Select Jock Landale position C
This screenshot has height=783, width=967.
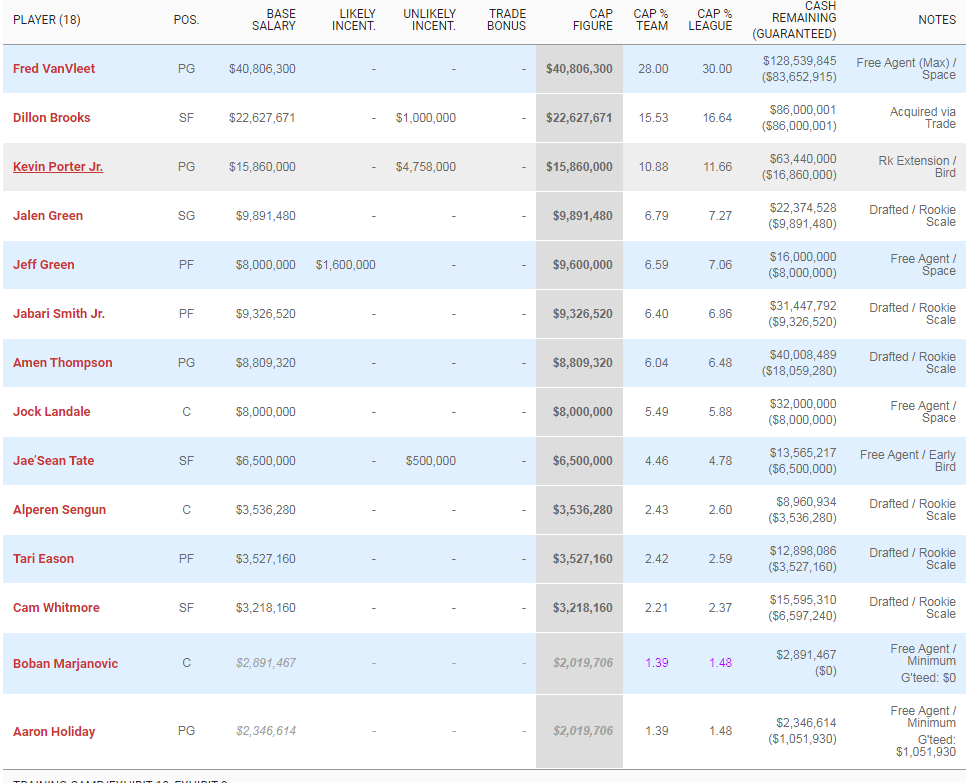point(186,411)
